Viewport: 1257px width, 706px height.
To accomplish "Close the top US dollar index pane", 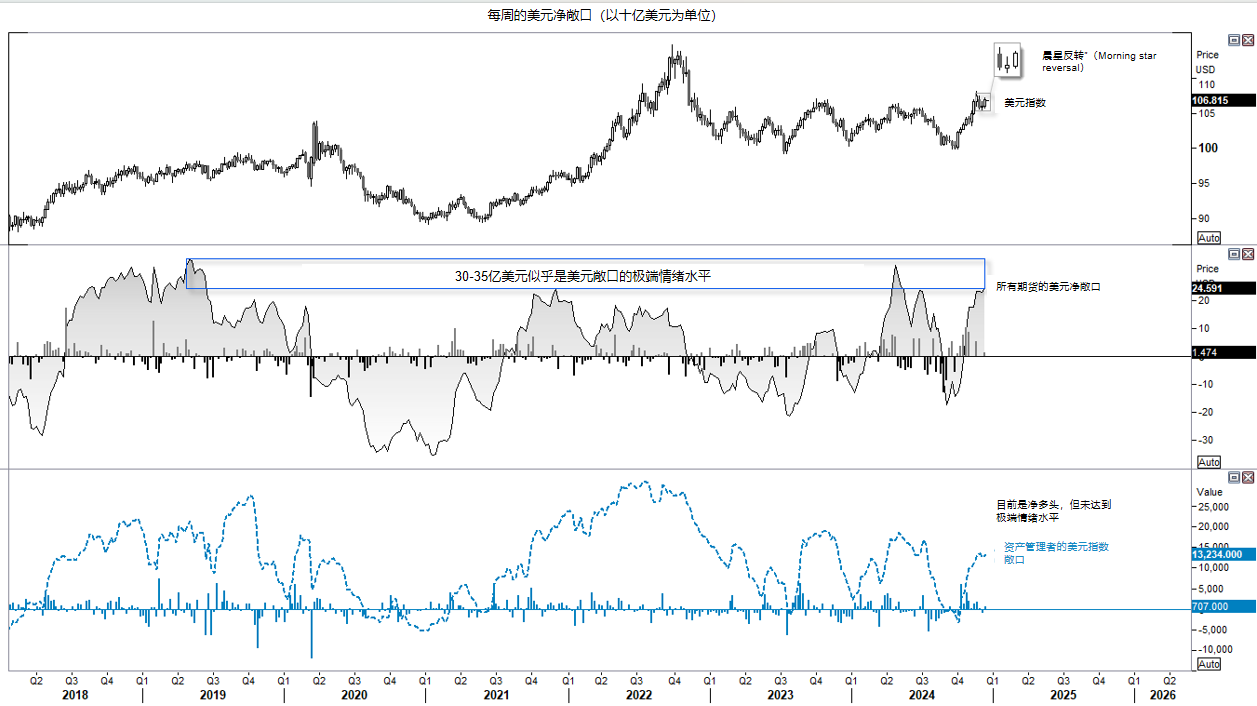I will pos(1247,40).
